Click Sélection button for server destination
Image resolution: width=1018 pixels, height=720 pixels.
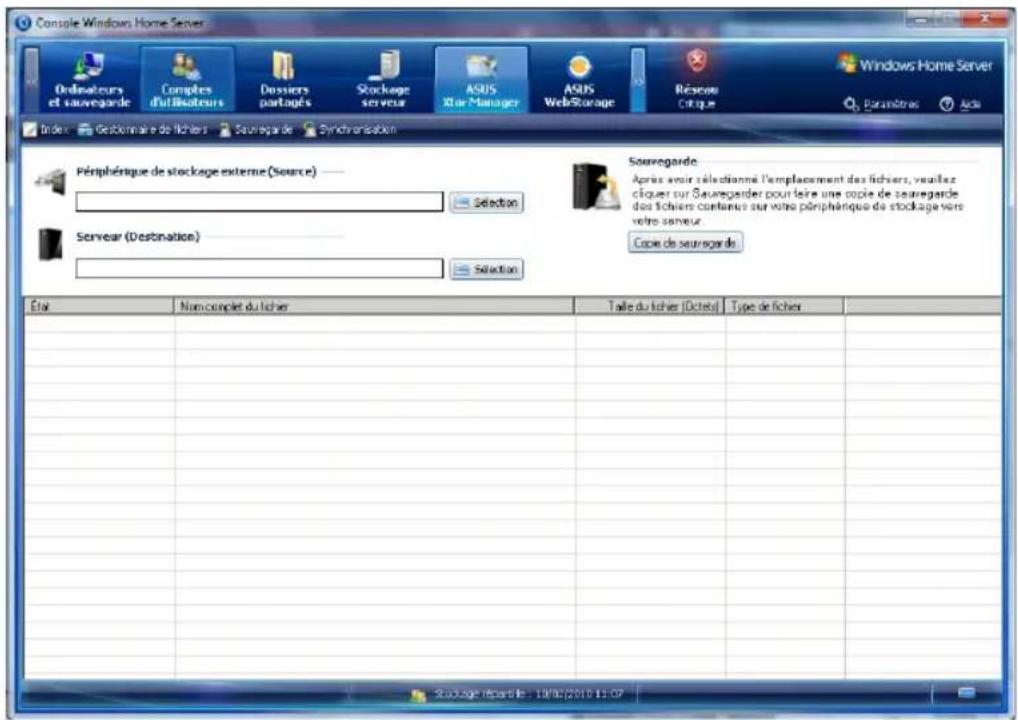(x=486, y=269)
